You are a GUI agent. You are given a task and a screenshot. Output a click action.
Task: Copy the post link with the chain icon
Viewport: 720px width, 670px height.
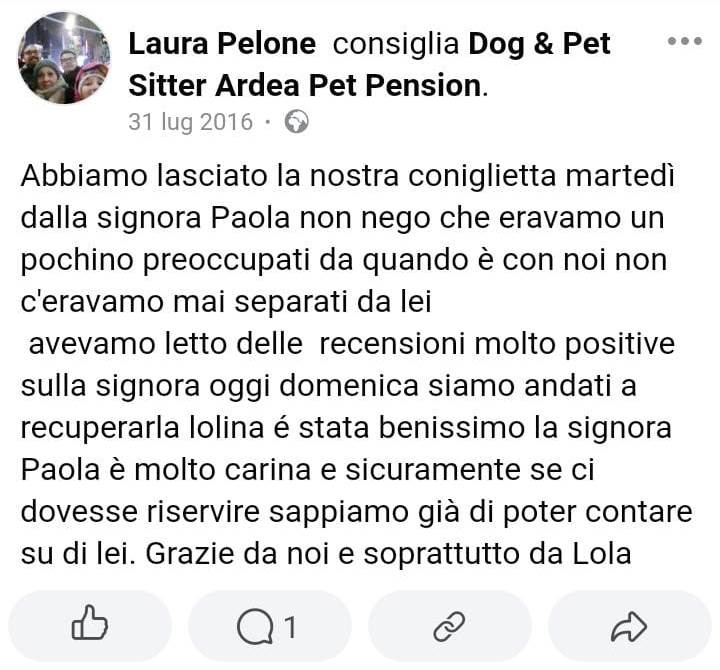449,627
